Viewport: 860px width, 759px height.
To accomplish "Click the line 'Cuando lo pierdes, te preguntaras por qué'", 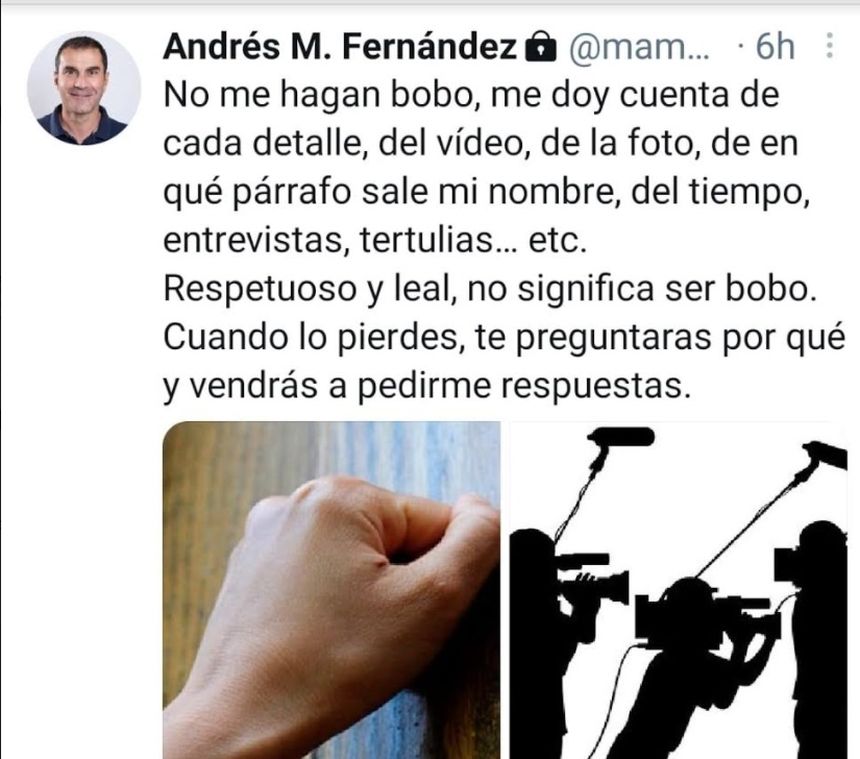I will pyautogui.click(x=504, y=338).
